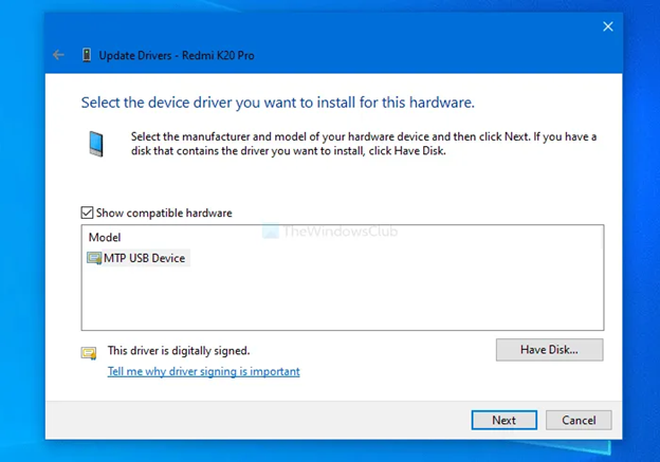Select MTP USB Device in the model list
Image resolution: width=660 pixels, height=462 pixels.
coord(145,258)
